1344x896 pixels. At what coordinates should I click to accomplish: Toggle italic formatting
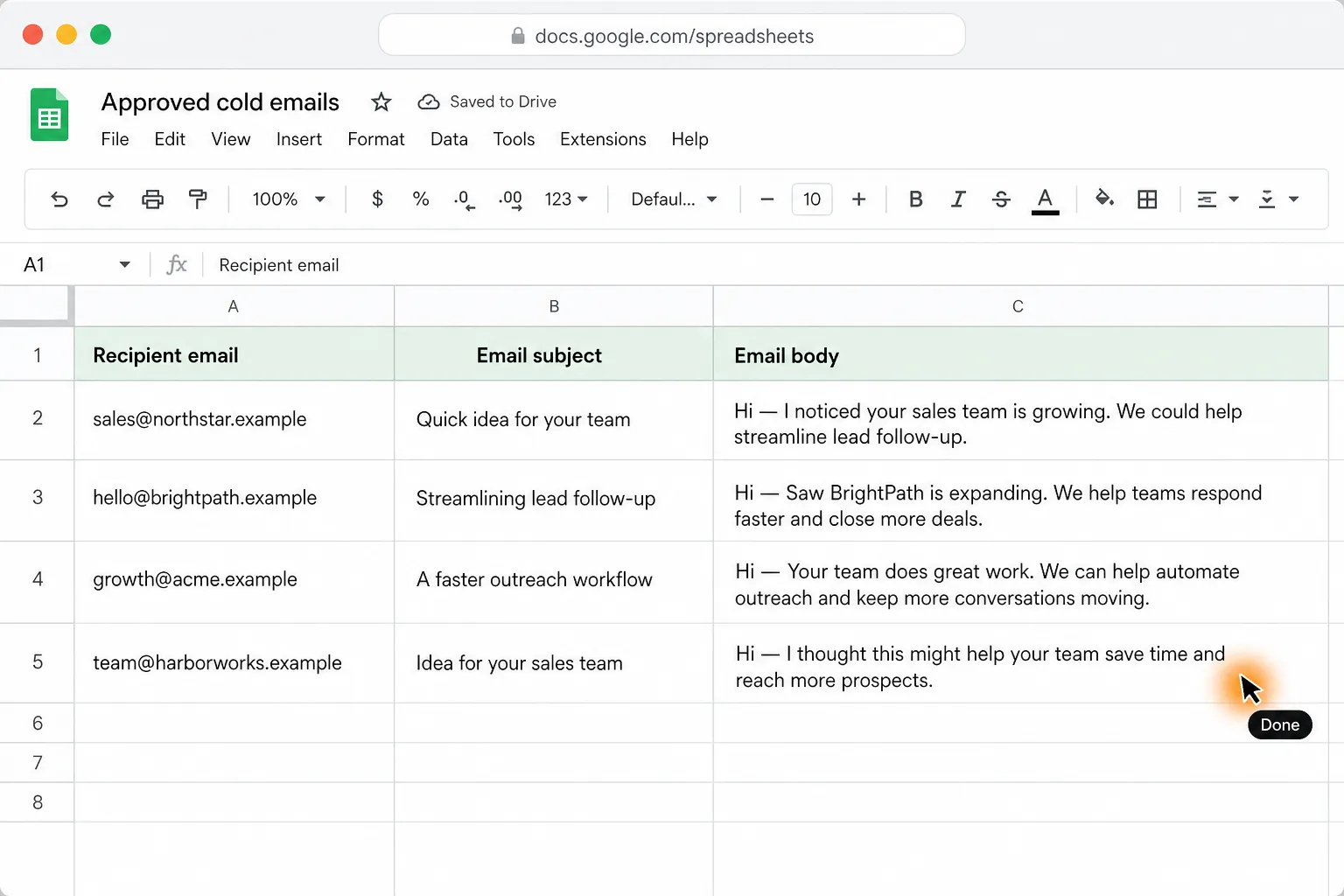click(x=958, y=199)
